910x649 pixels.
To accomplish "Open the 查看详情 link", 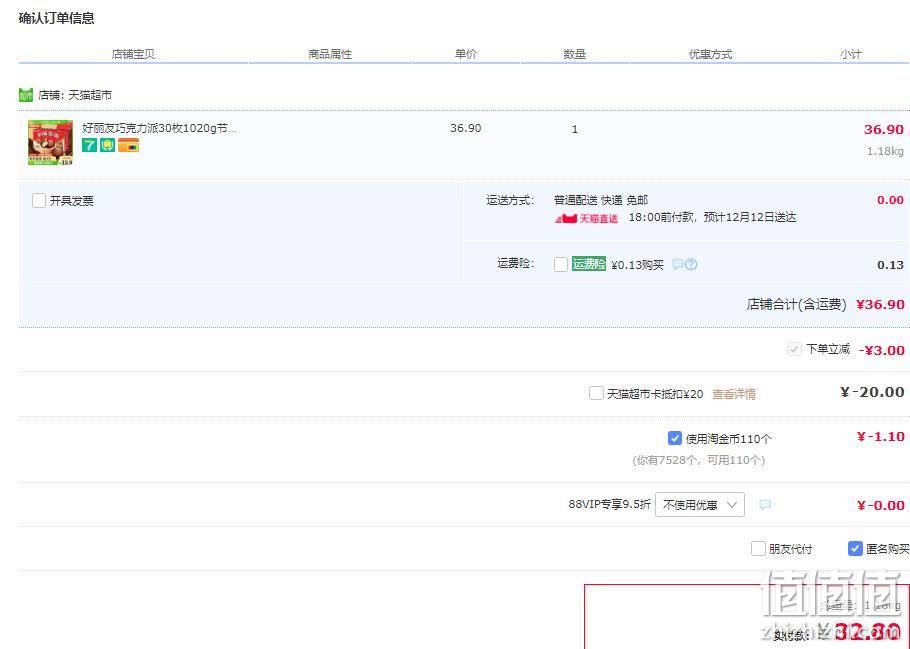I will point(734,394).
